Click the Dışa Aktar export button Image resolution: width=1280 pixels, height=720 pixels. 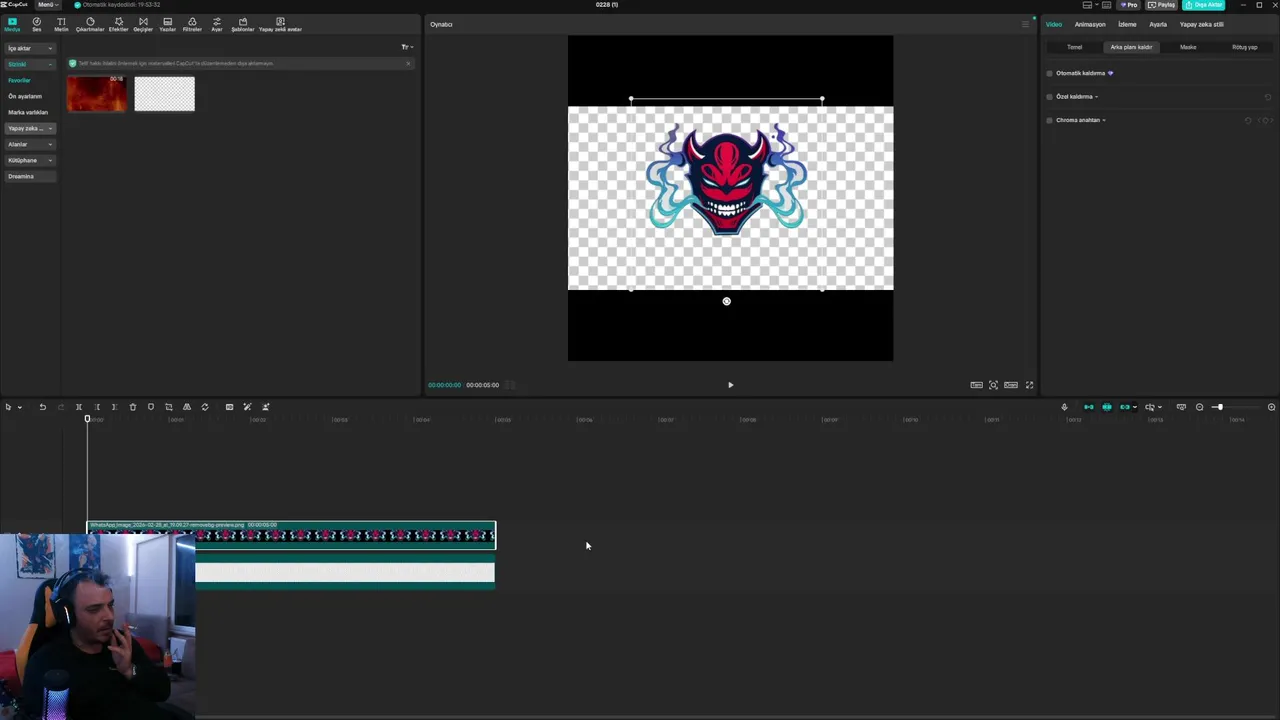pos(1204,5)
